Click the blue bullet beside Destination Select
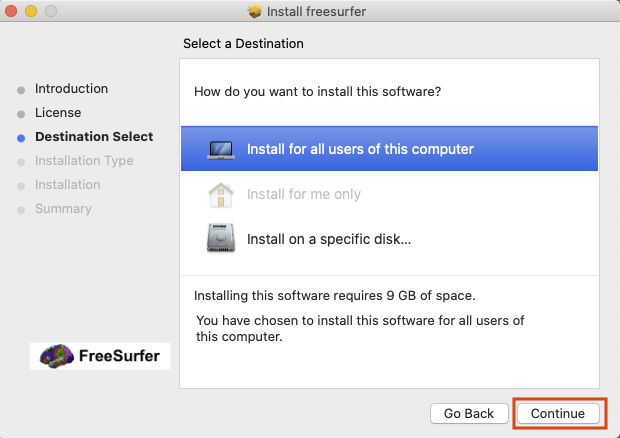Screen dimensions: 620x438 (21, 138)
